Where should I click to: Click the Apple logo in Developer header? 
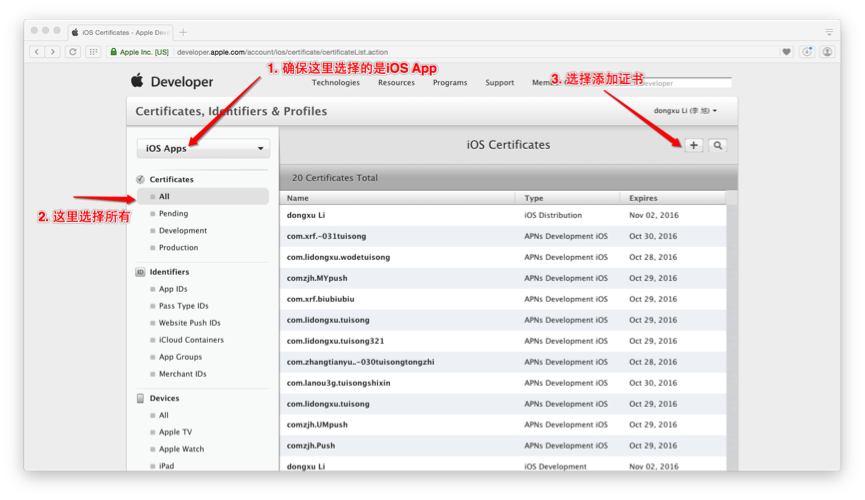137,81
